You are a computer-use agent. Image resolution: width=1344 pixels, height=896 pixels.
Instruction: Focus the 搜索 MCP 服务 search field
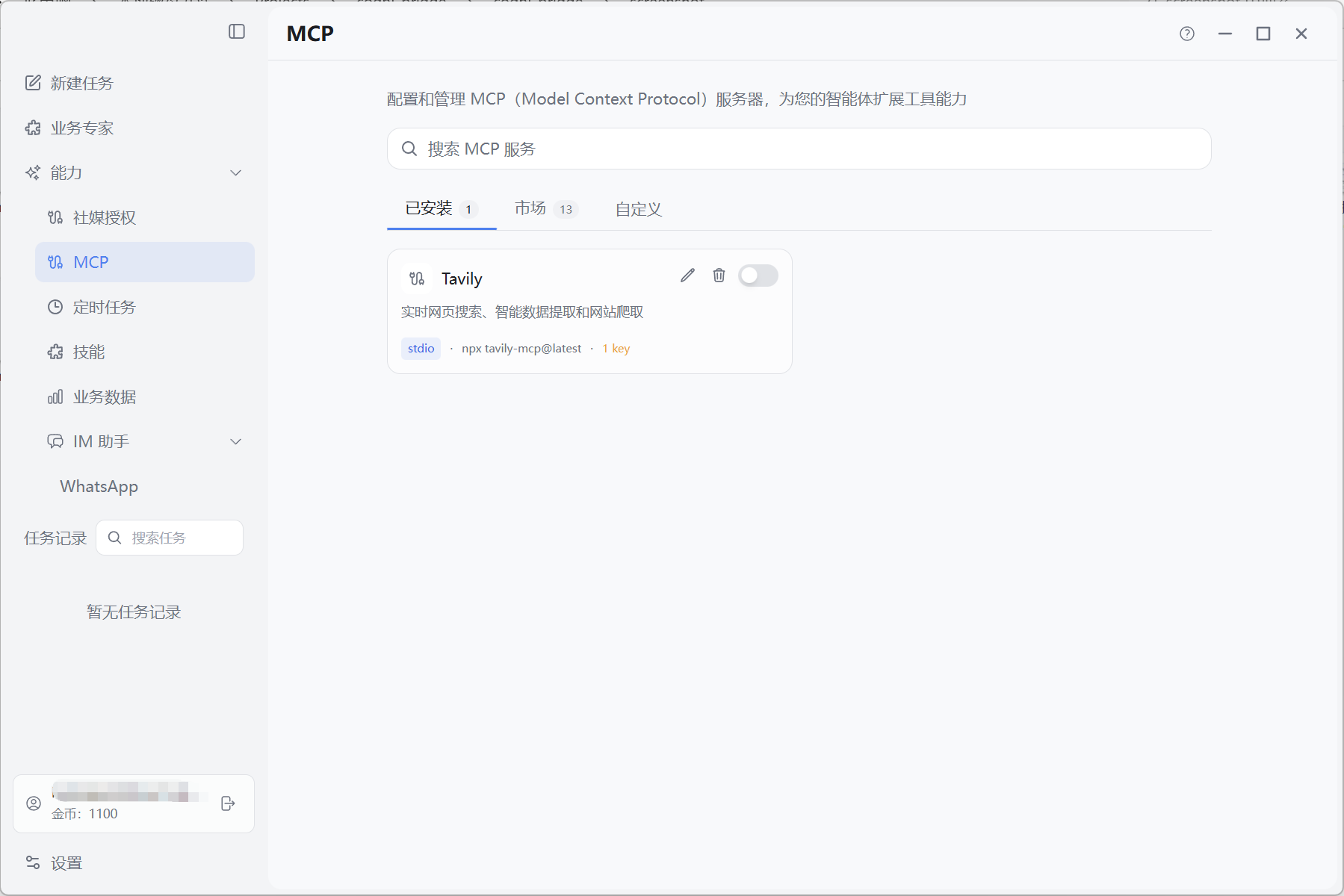click(x=799, y=149)
